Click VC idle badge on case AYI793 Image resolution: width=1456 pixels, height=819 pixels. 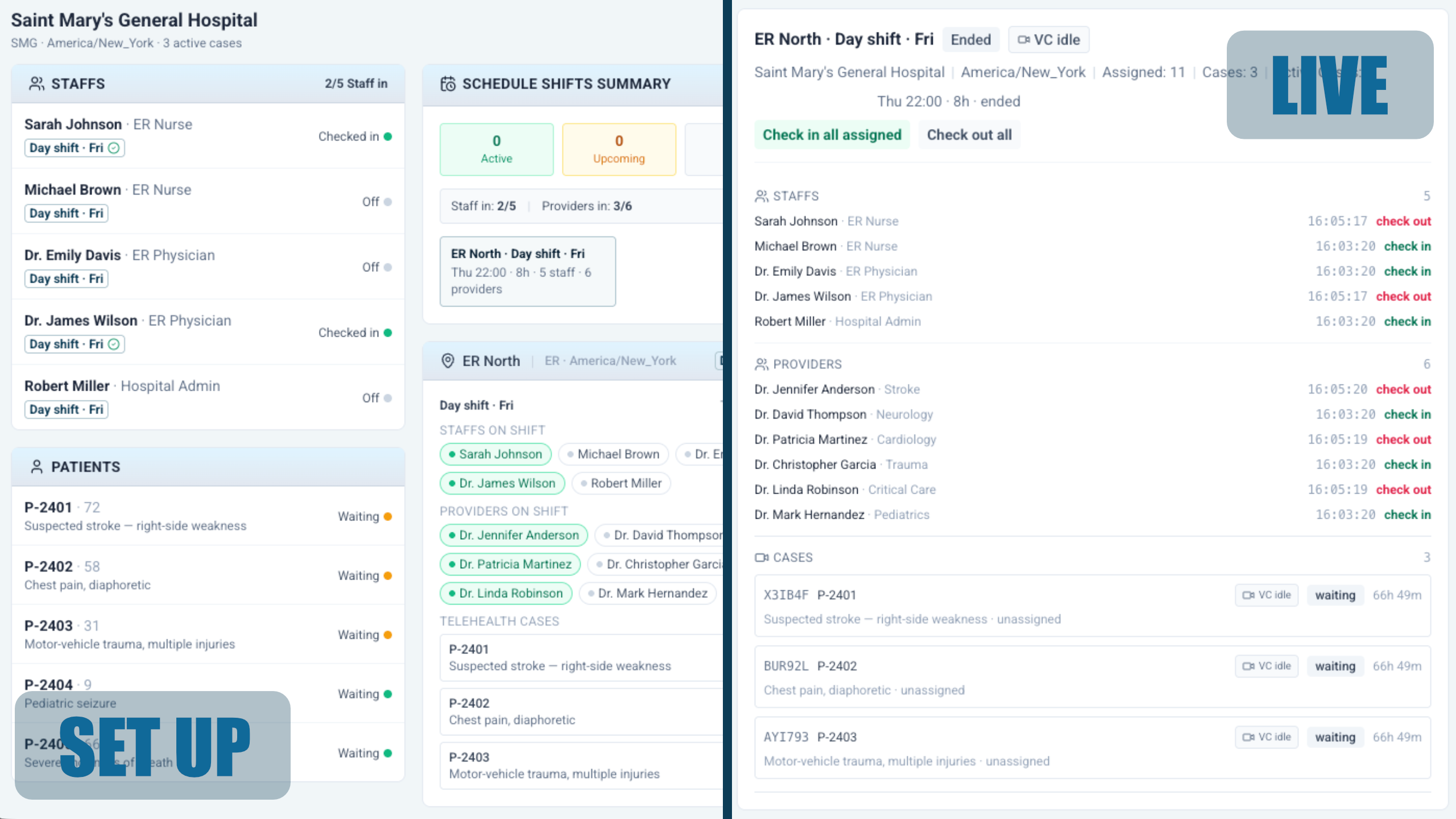(1267, 737)
